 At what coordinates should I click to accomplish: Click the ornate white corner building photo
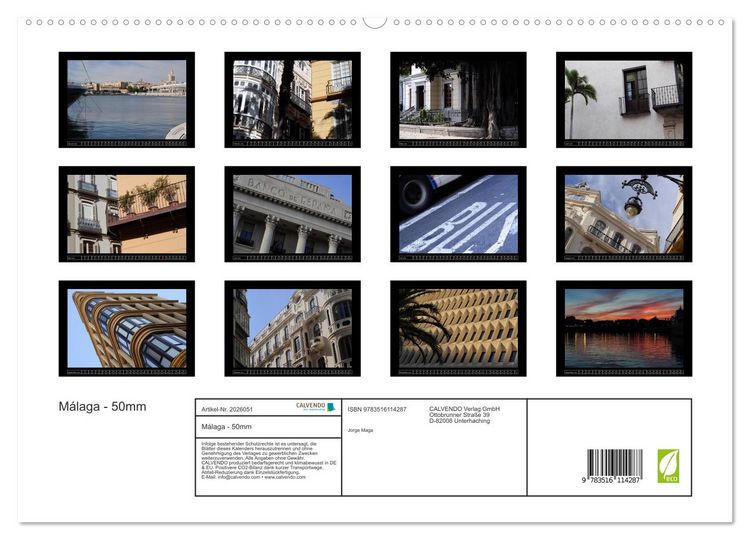point(292,329)
